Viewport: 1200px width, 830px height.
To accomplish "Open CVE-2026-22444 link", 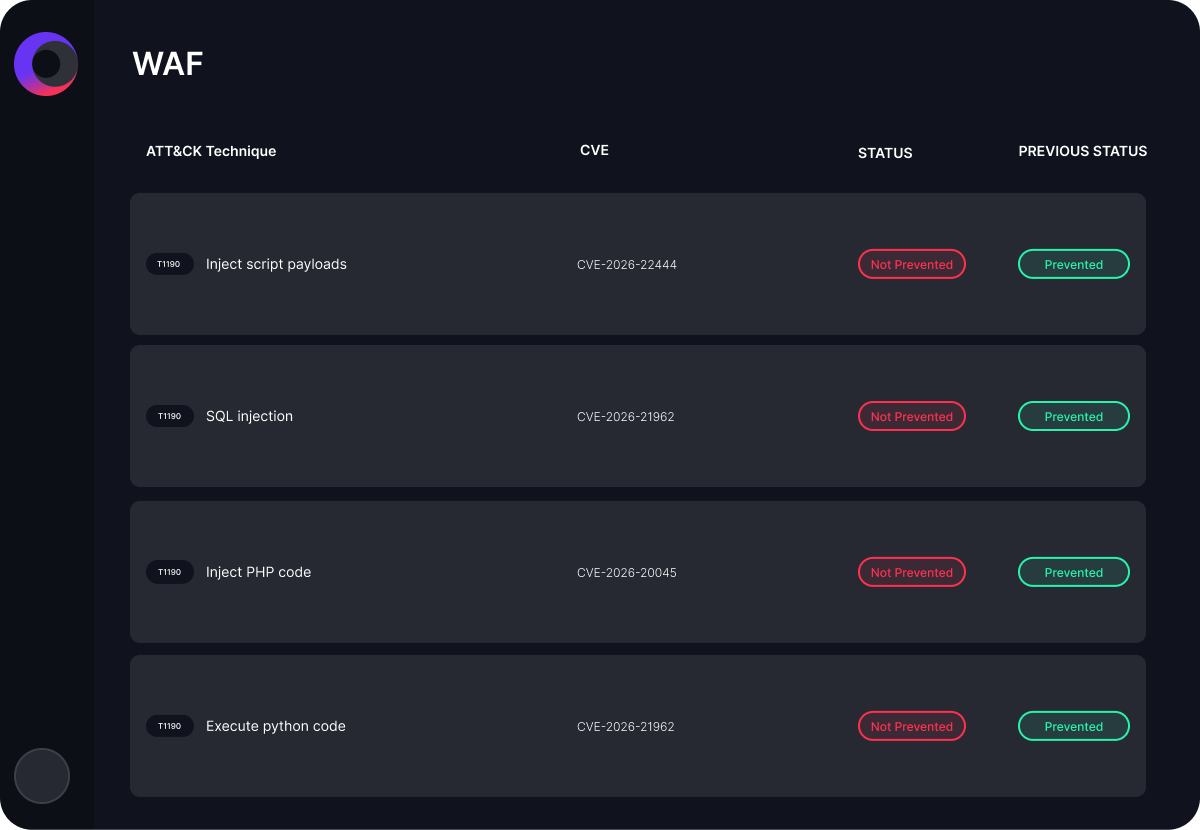I will pos(627,265).
